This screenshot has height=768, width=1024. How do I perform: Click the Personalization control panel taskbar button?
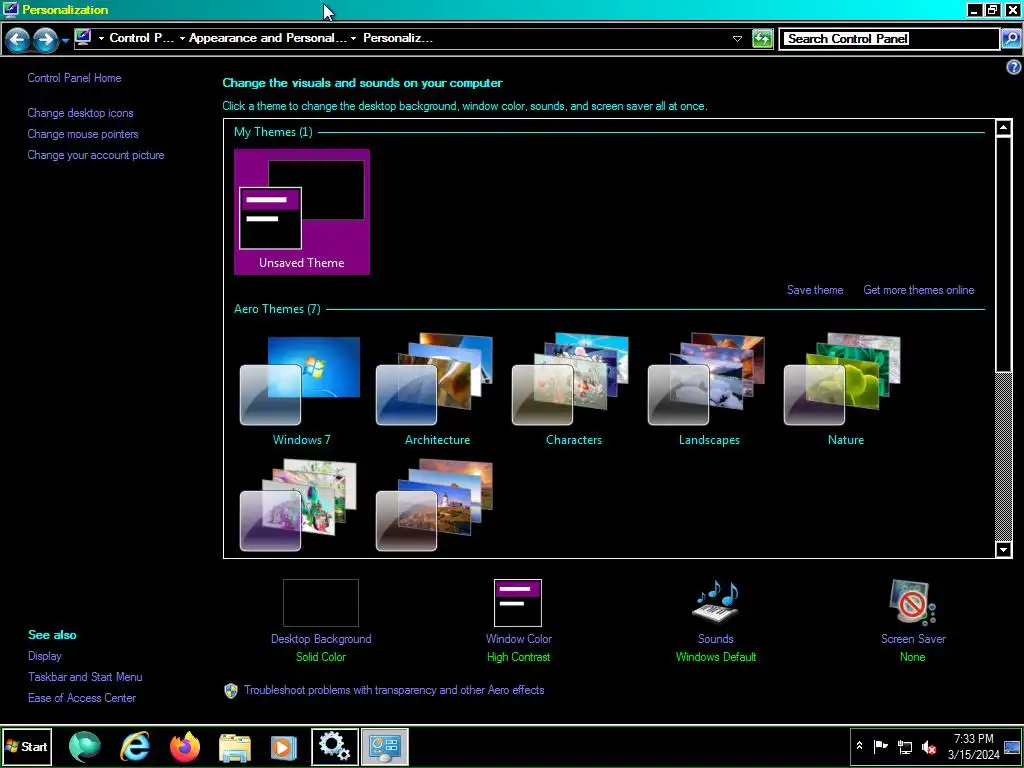tap(385, 747)
